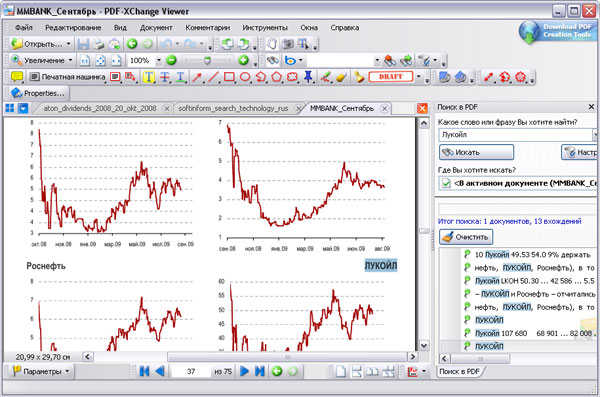Open the DRAFT stamp dropdown arrow
Image resolution: width=600 pixels, height=397 pixels.
point(418,77)
